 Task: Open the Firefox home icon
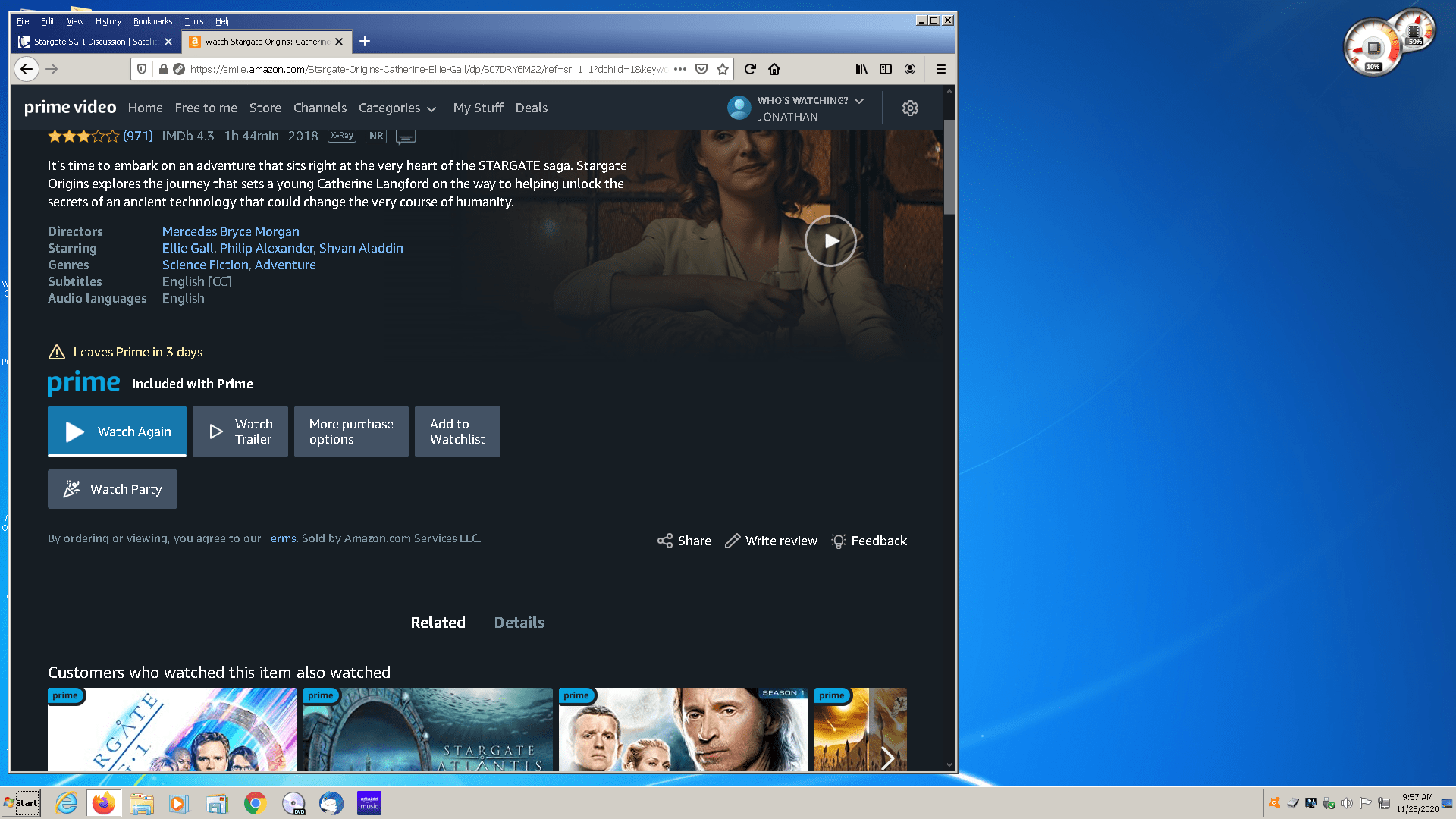coord(774,69)
